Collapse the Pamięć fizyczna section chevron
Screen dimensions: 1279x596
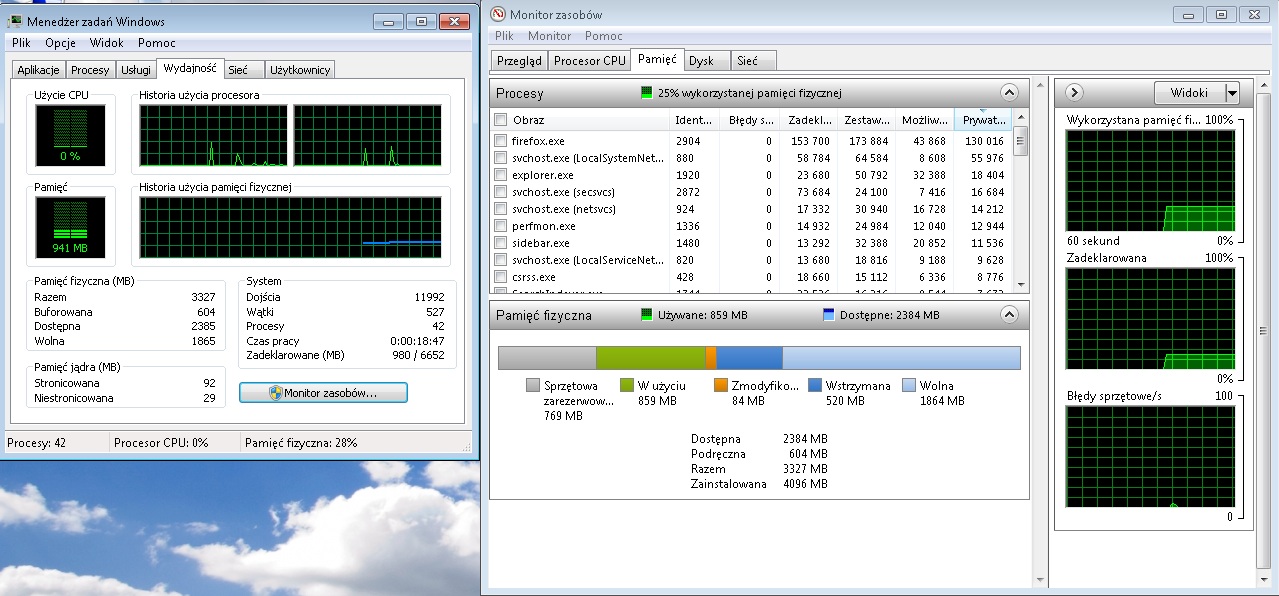pyautogui.click(x=1008, y=315)
